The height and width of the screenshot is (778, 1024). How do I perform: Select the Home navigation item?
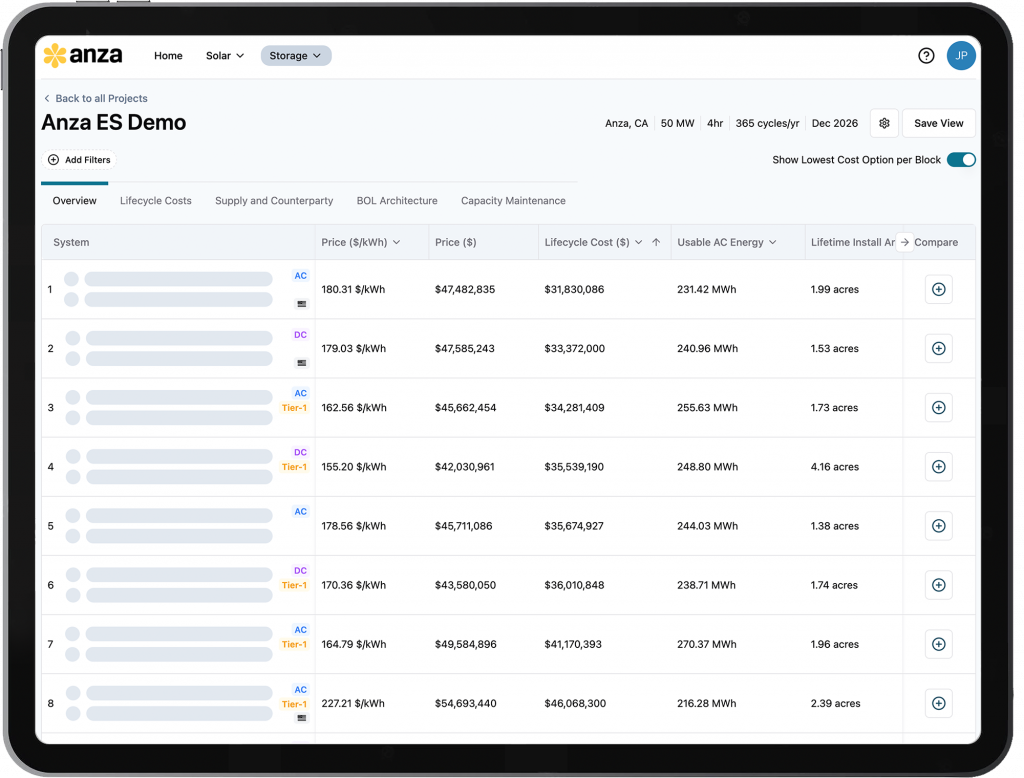click(x=168, y=56)
